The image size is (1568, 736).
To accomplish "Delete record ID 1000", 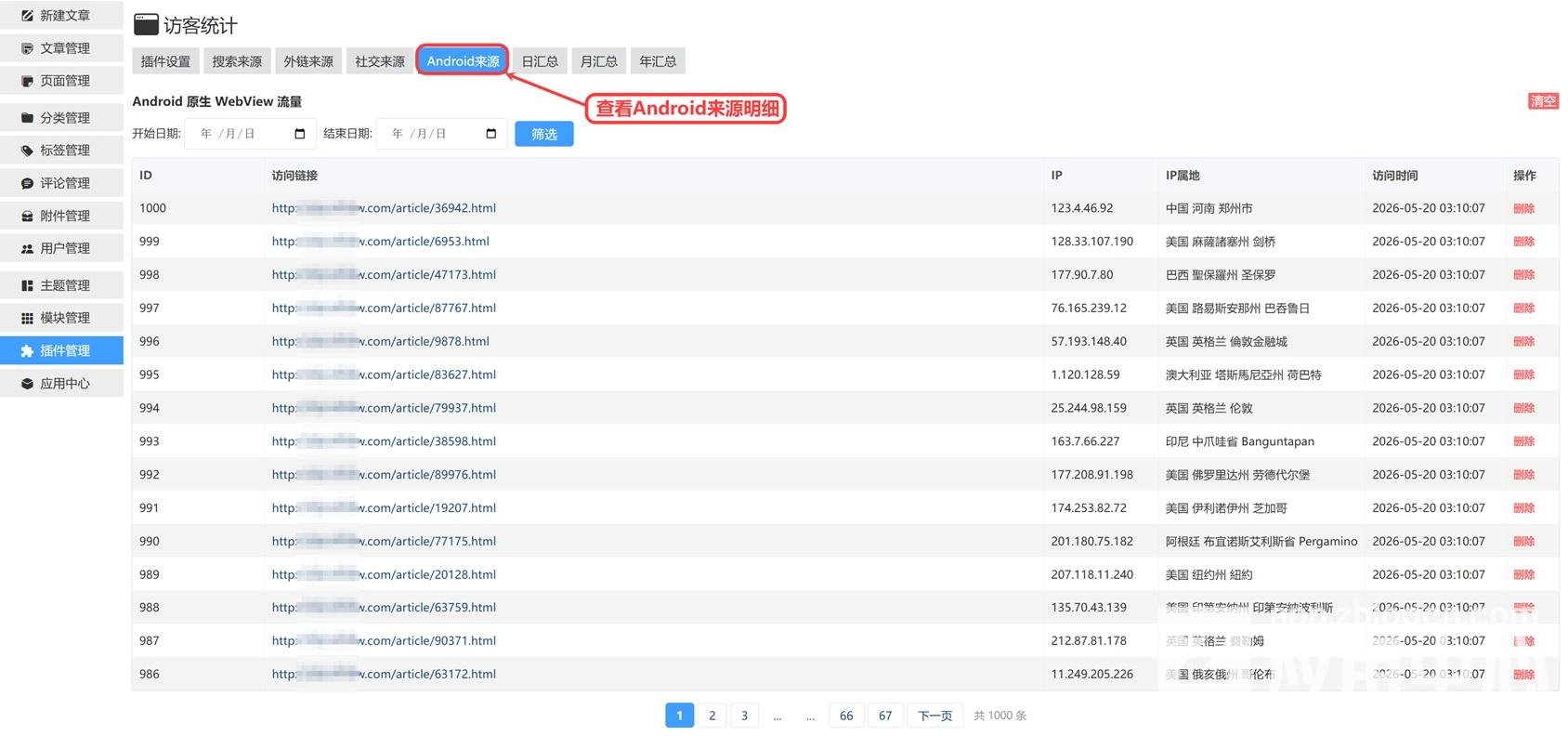I will (x=1523, y=208).
